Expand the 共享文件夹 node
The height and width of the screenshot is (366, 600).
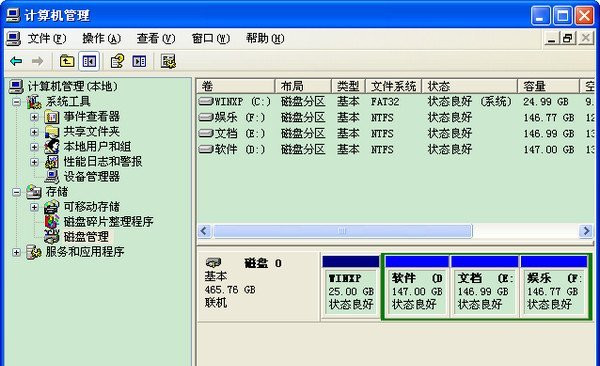coord(34,132)
